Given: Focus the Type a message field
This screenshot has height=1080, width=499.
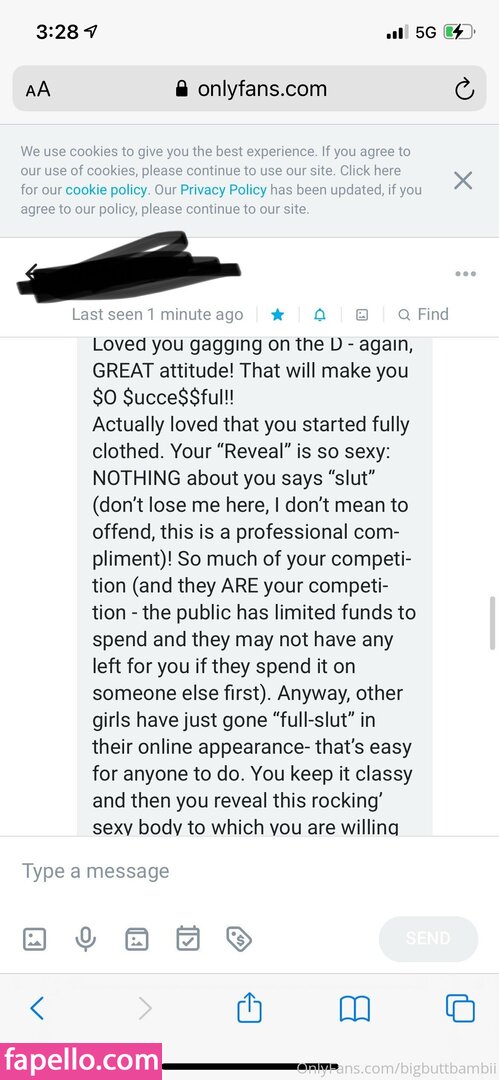Looking at the screenshot, I should pyautogui.click(x=250, y=871).
